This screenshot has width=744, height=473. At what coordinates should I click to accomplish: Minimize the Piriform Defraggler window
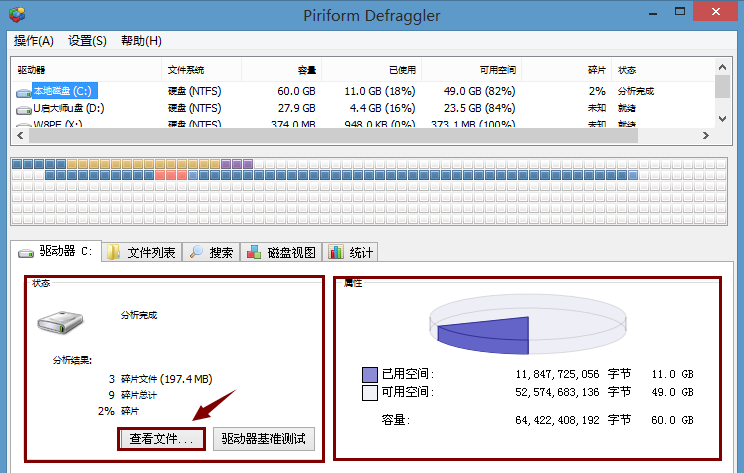coord(653,13)
